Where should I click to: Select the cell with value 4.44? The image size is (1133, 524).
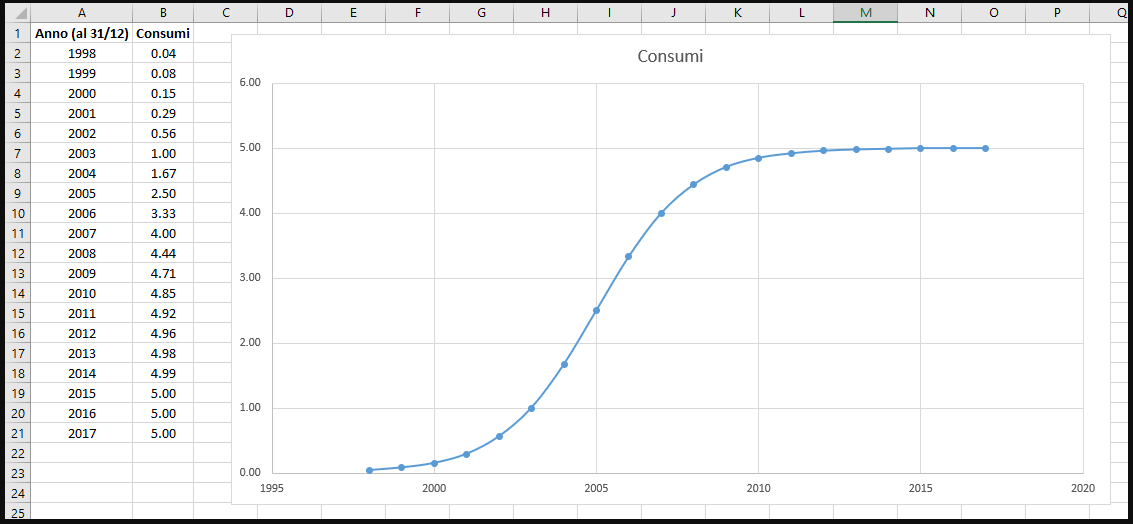(x=163, y=254)
